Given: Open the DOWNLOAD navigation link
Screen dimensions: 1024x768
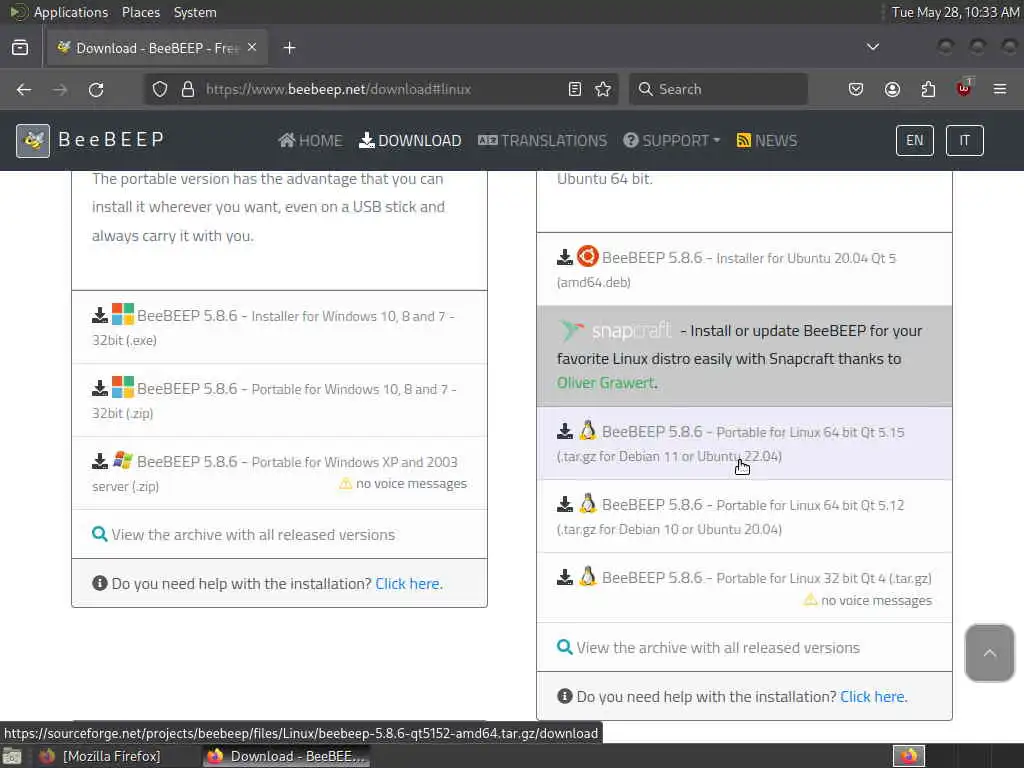Looking at the screenshot, I should [x=410, y=140].
